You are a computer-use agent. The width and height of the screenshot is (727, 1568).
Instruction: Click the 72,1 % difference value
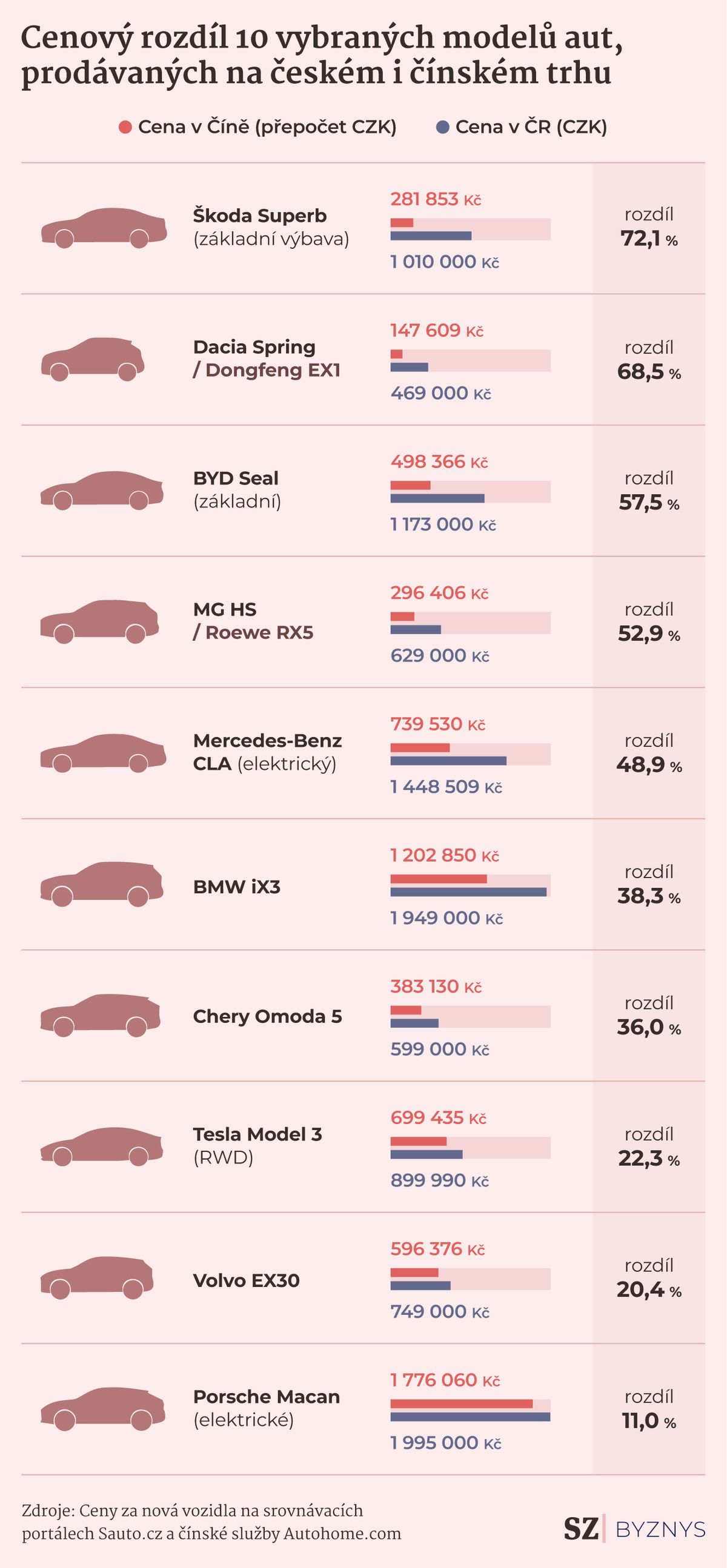pos(649,239)
